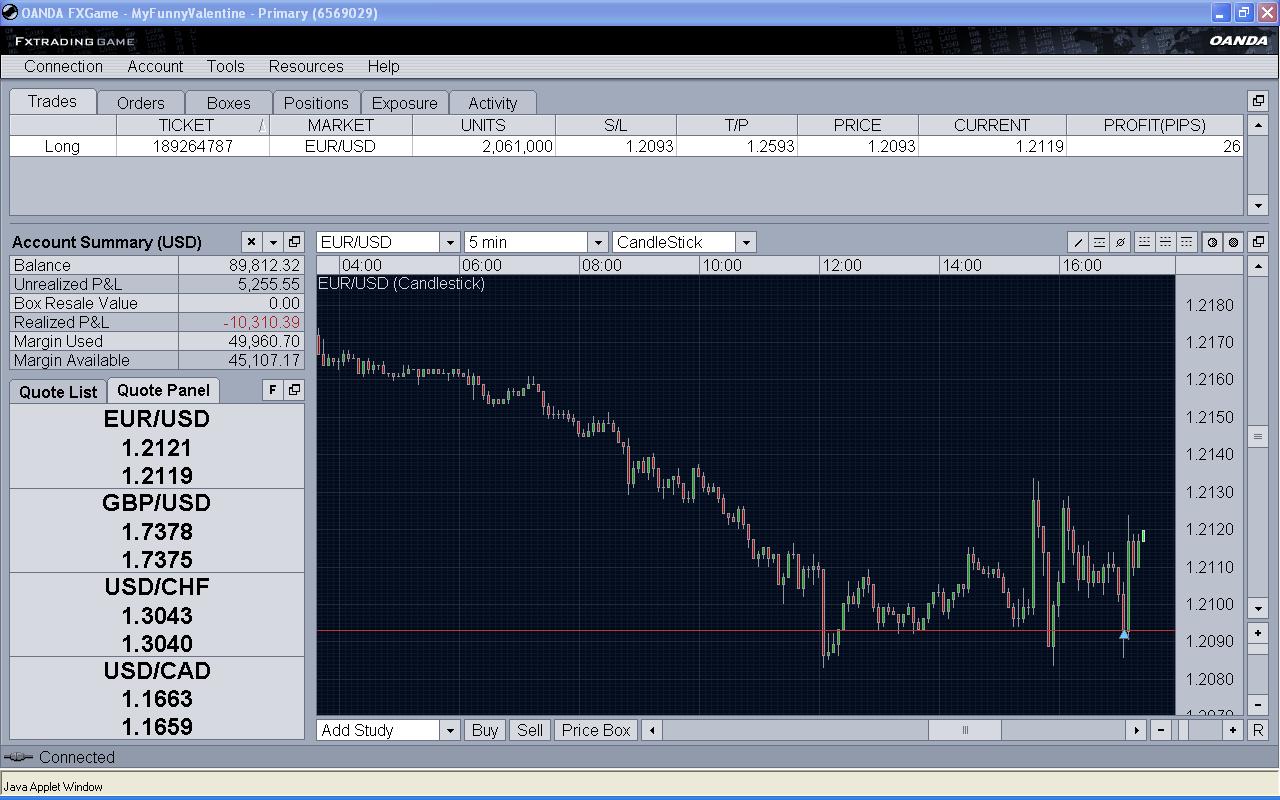Open the 5 min timeframe dropdown
1280x800 pixels.
pos(598,242)
